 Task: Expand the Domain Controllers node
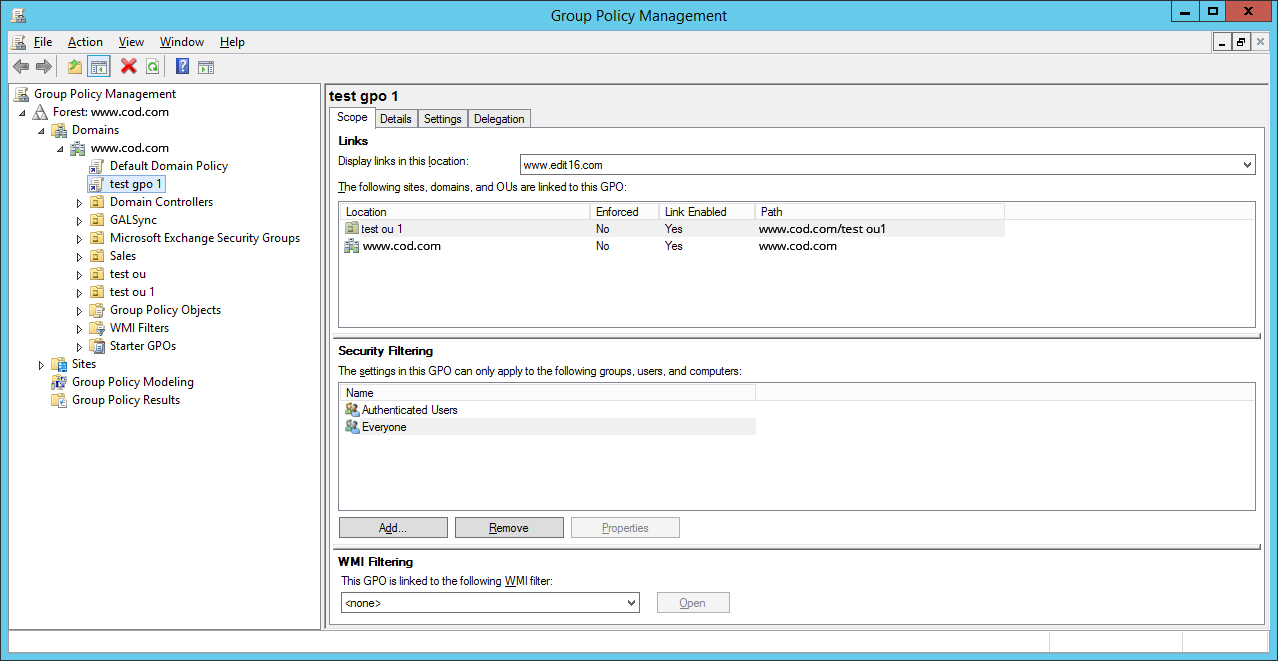(80, 202)
